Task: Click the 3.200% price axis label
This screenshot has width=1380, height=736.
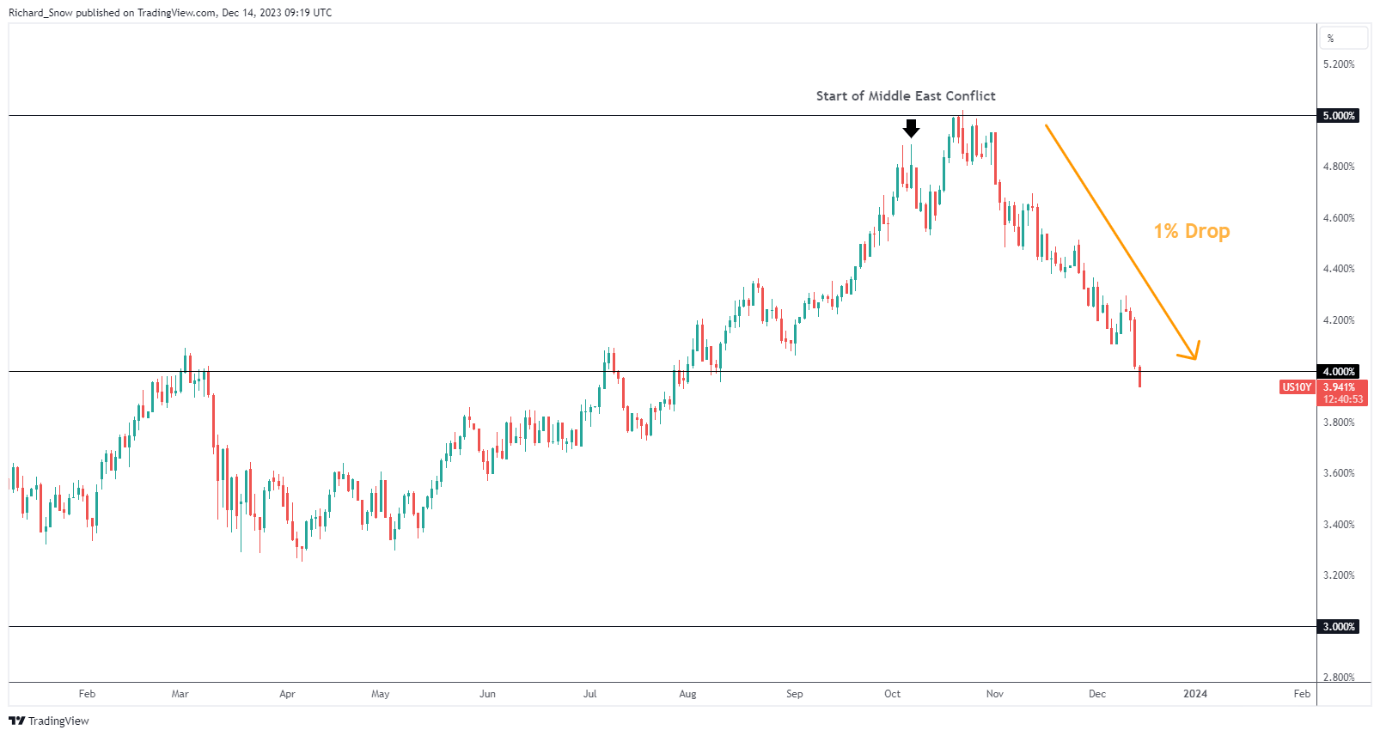Action: click(x=1339, y=576)
